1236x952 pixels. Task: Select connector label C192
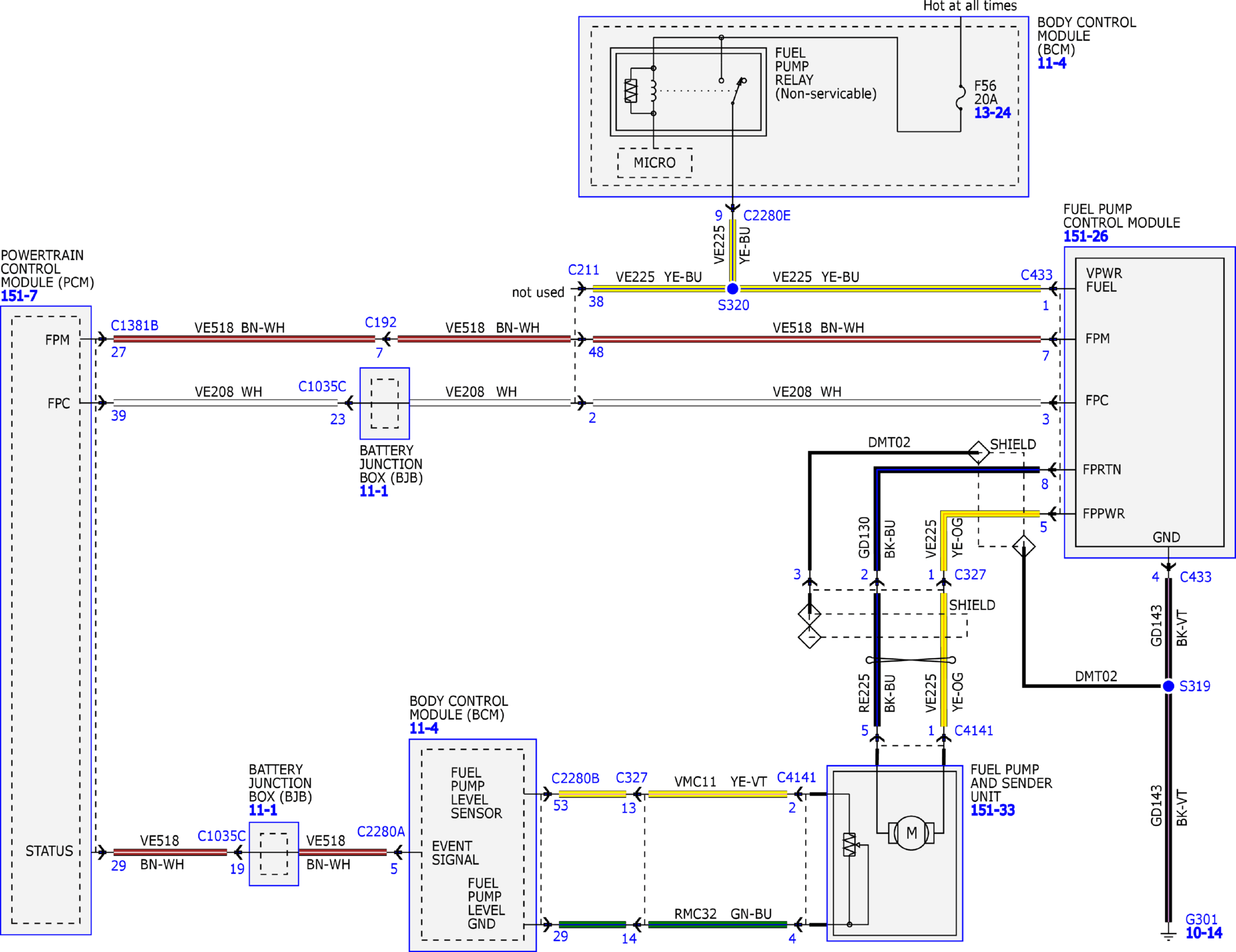380,322
